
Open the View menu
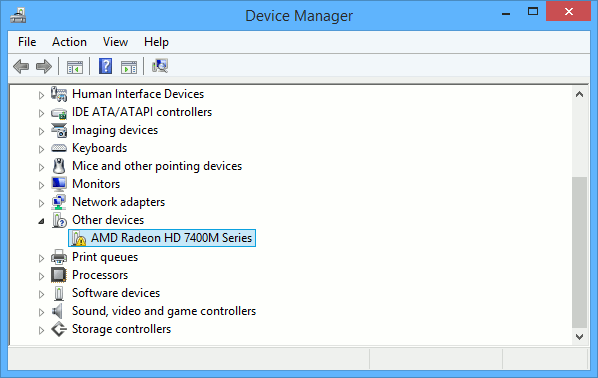pyautogui.click(x=115, y=42)
